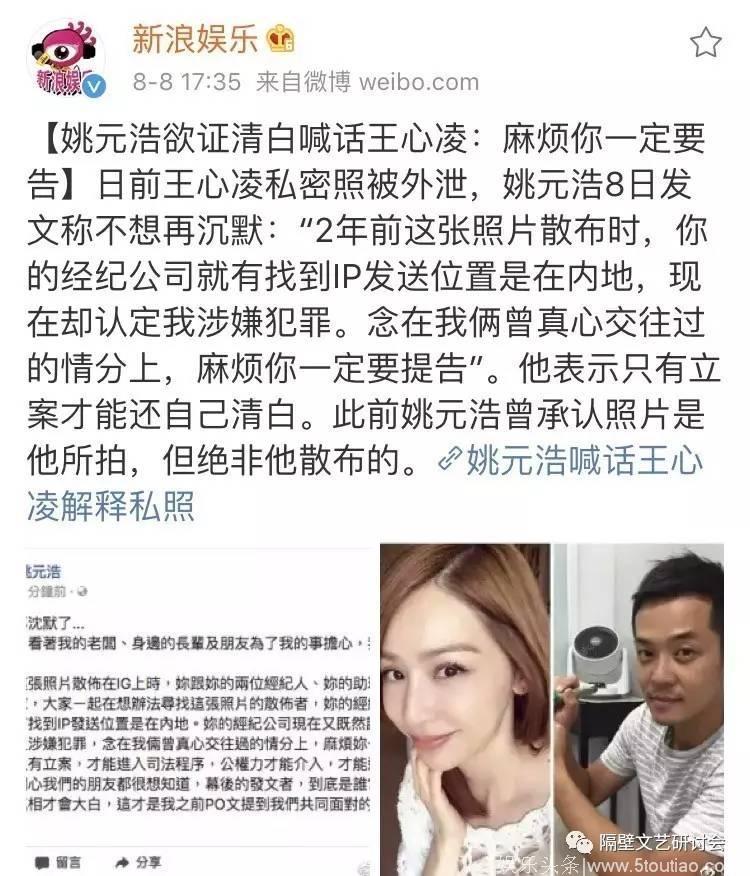Image resolution: width=750 pixels, height=876 pixels.
Task: Open the woman's selfie photo thumbnail
Action: click(x=465, y=710)
